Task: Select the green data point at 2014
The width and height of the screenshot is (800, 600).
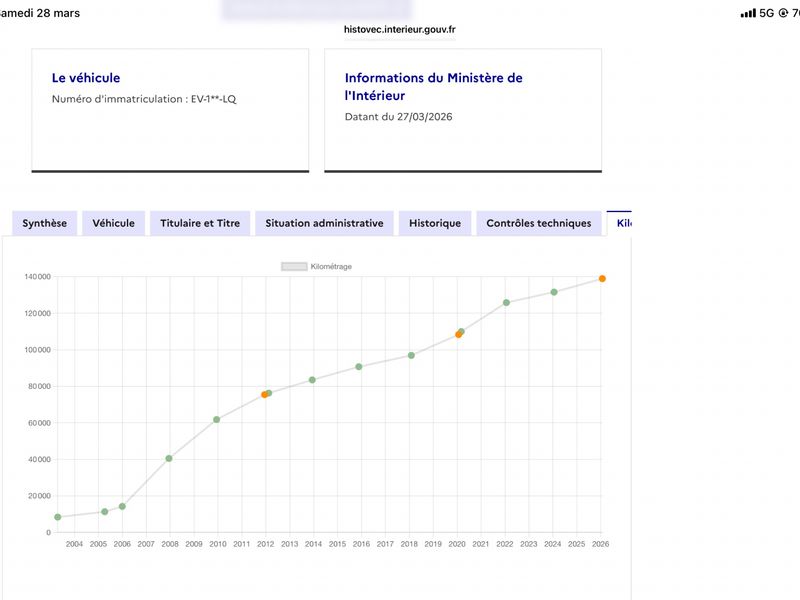Action: 312,380
